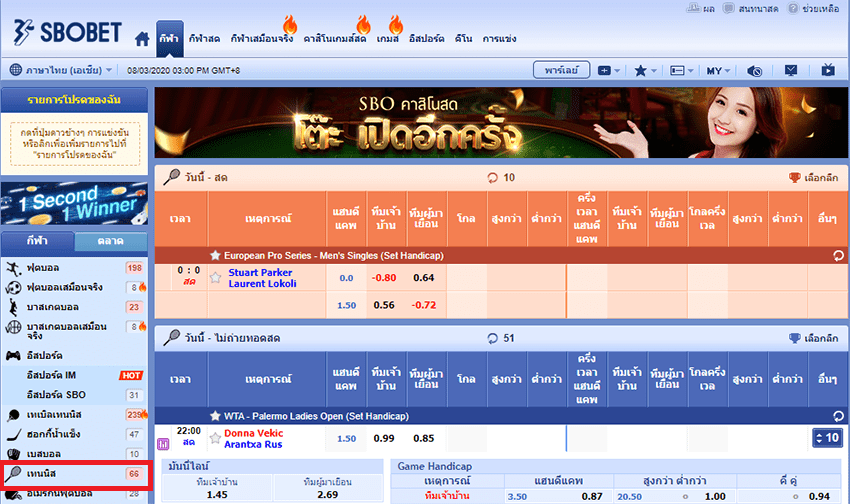Collapse the more-markets 10 button for Vekic match
The width and height of the screenshot is (850, 504).
pos(827,438)
